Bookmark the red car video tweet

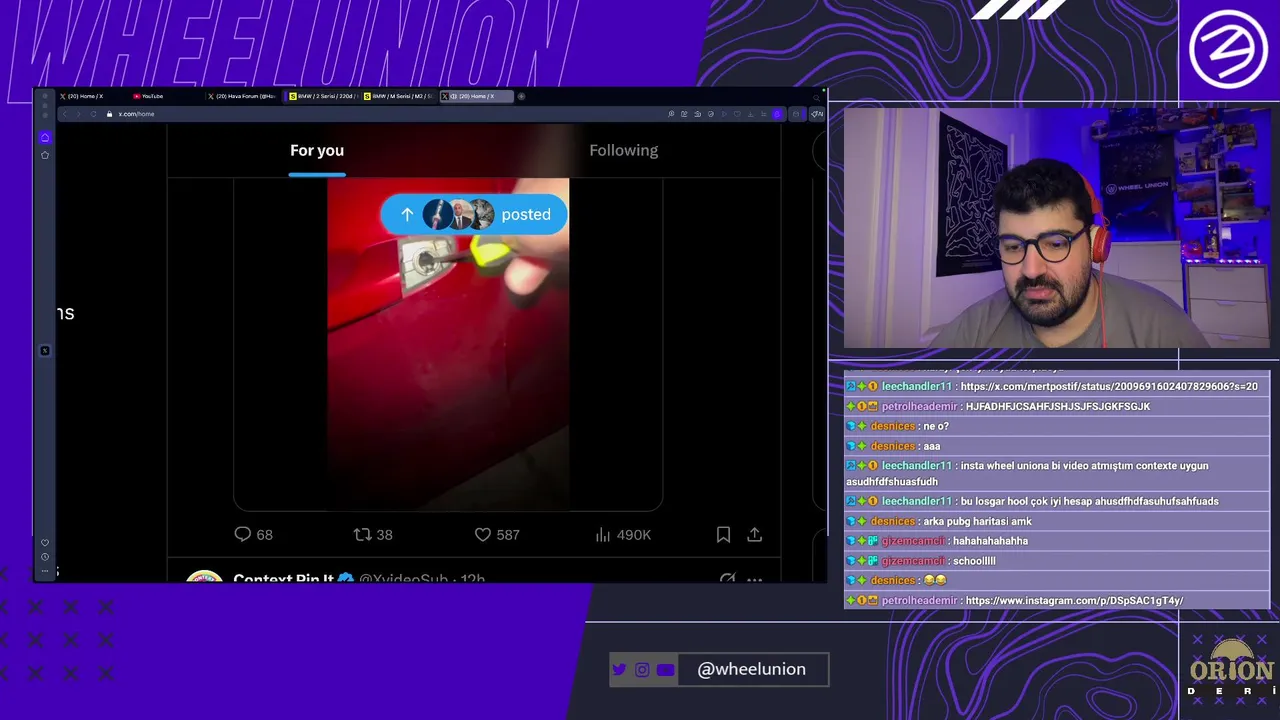pos(723,535)
